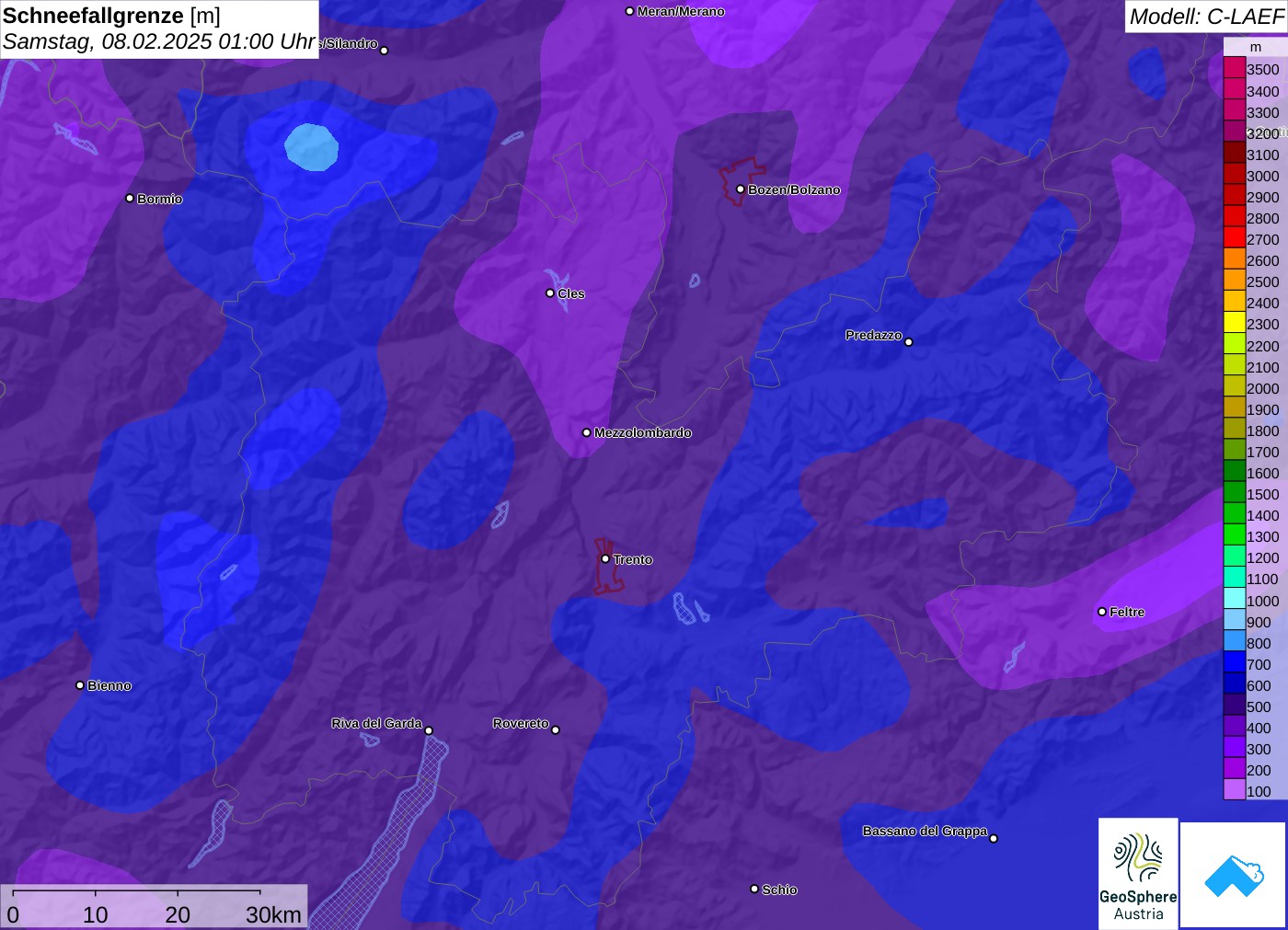Click the Schio location marker
Screen dimensions: 1288x930
pos(754,889)
